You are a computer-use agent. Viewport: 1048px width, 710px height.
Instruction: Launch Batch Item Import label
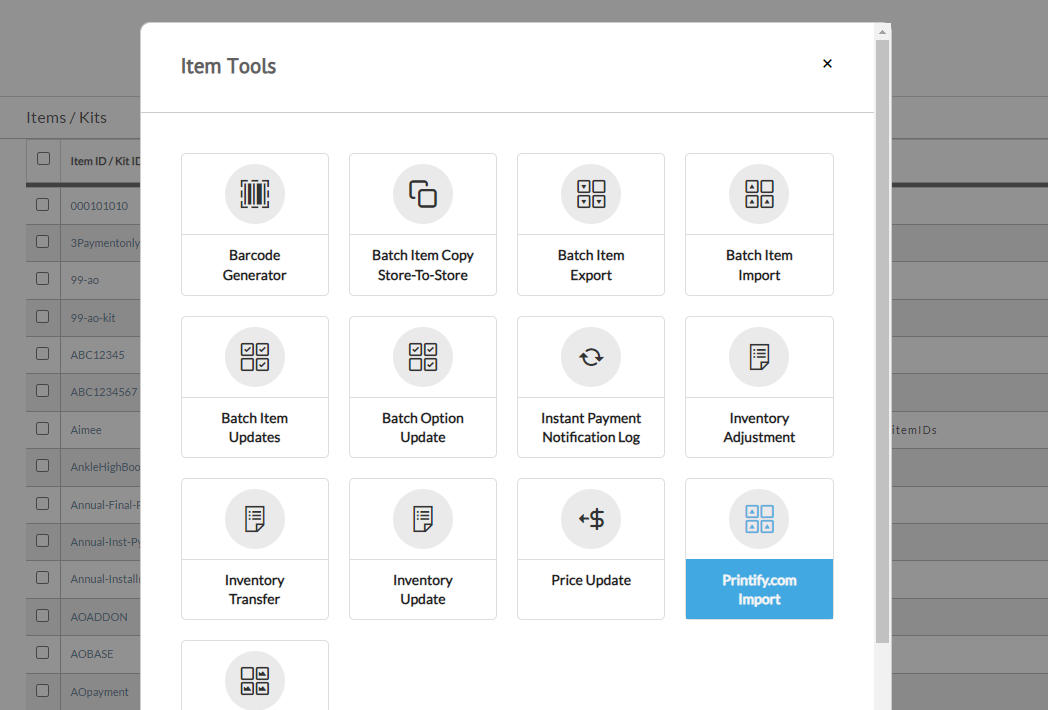click(x=759, y=265)
